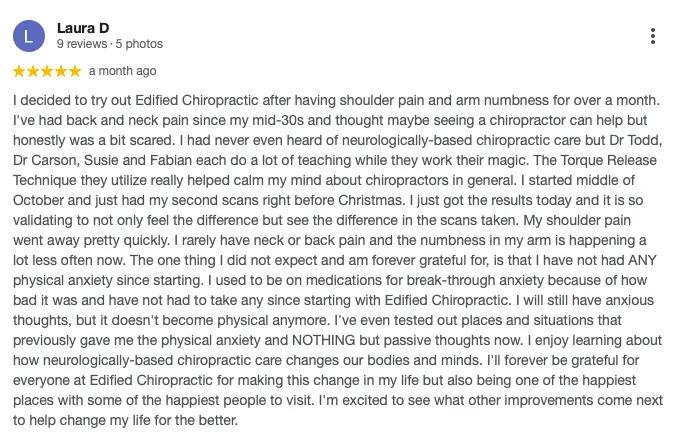Click the capitalized word "ANY" in the review

tap(642, 260)
